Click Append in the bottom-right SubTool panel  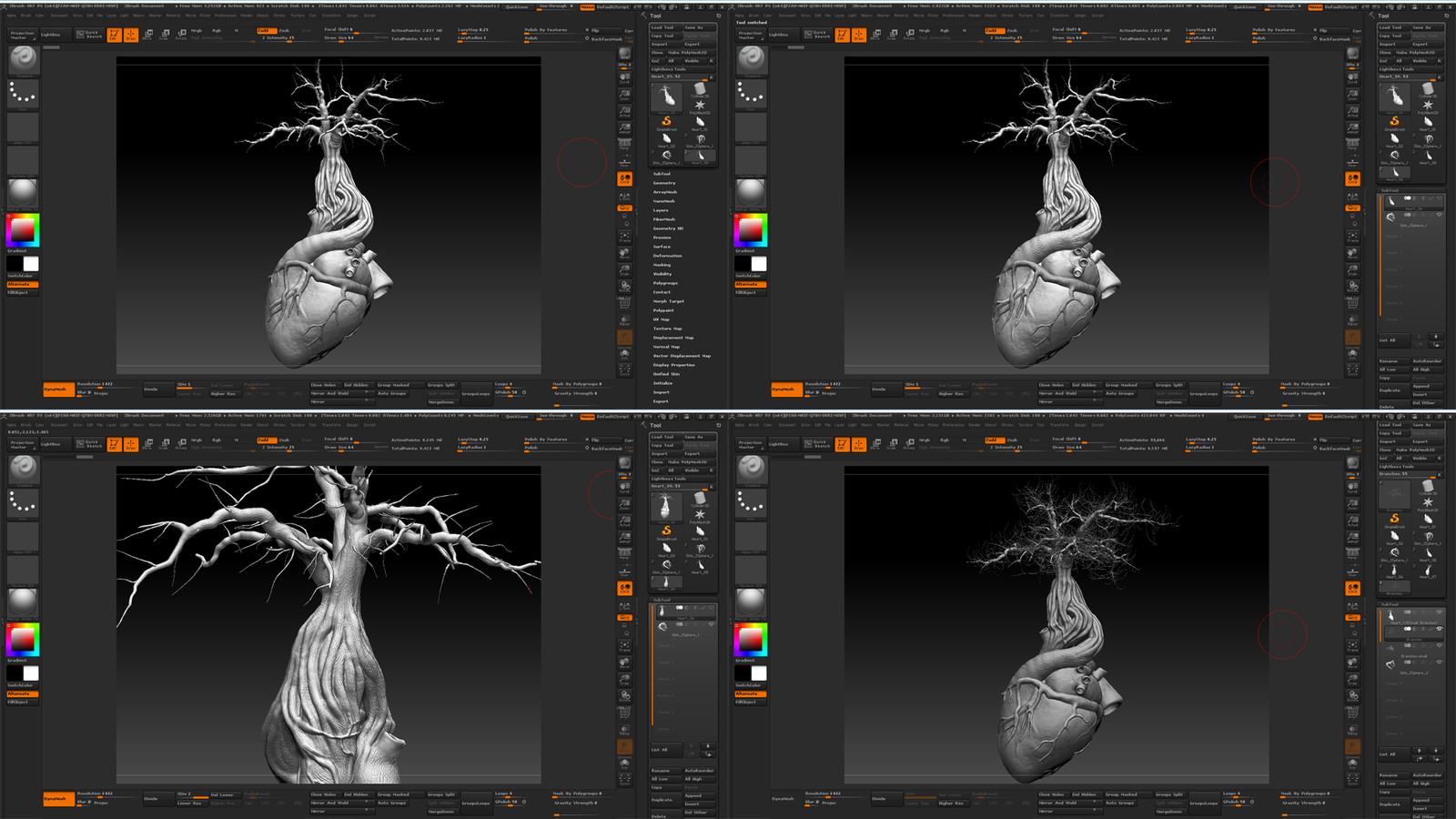pos(1427,800)
